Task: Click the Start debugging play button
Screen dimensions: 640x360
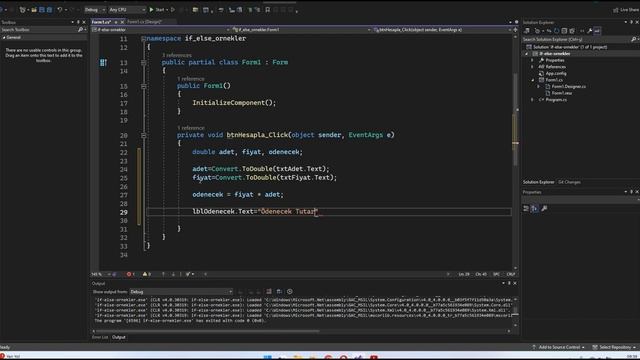Action: (x=151, y=9)
